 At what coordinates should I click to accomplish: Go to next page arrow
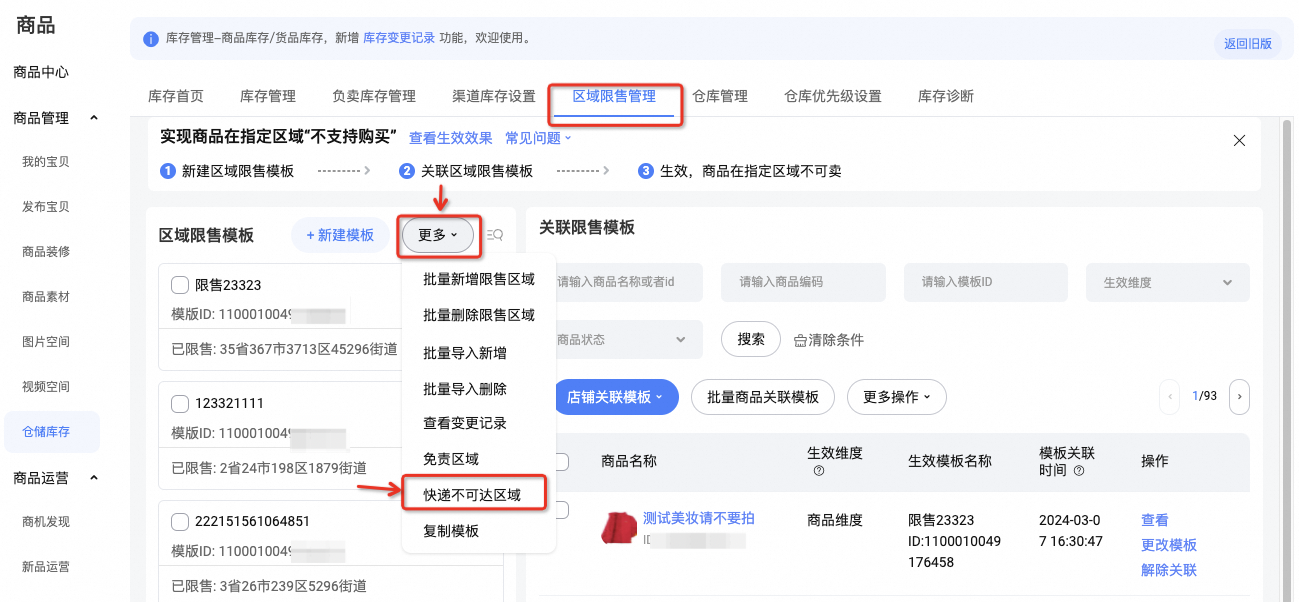tap(1240, 397)
